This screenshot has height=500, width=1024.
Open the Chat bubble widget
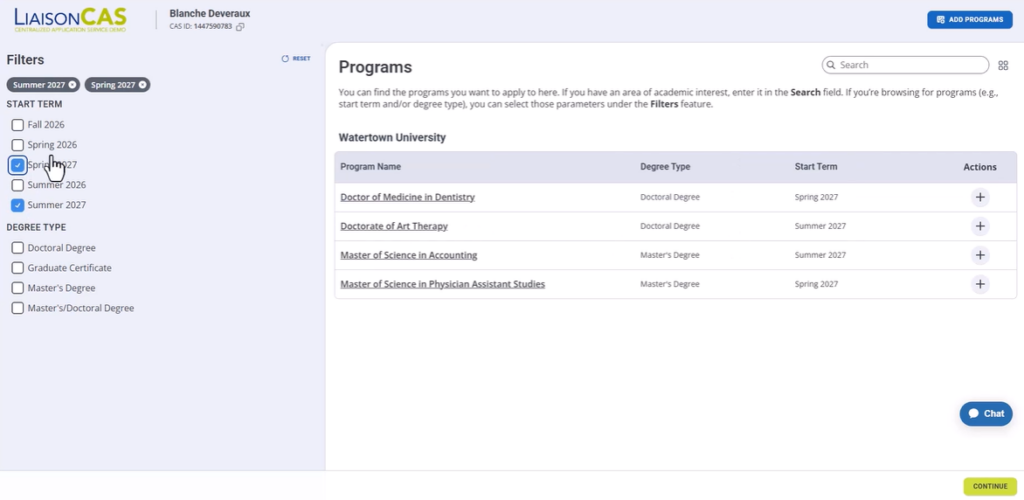(x=985, y=413)
